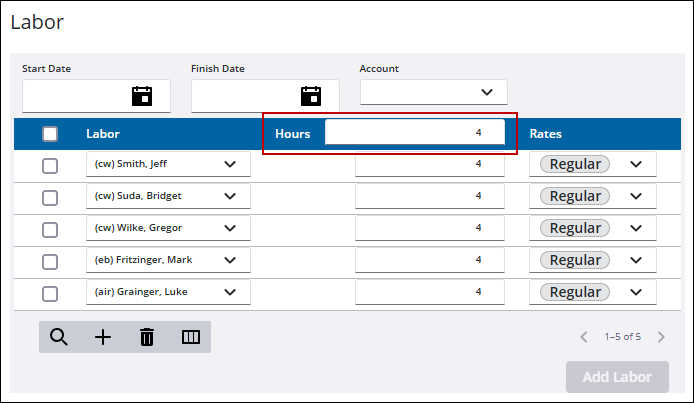Click the Rates column header

point(545,134)
